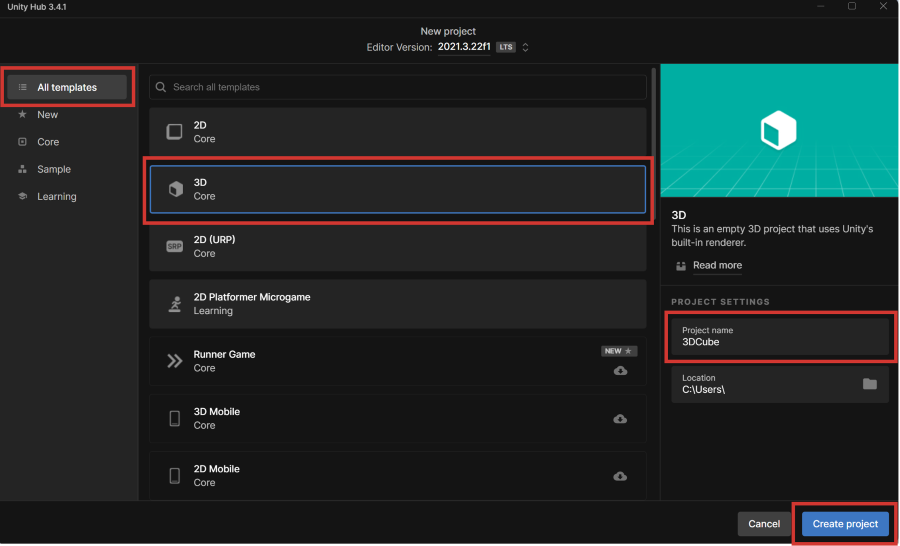Open the Core templates category
The image size is (900, 546).
point(48,142)
